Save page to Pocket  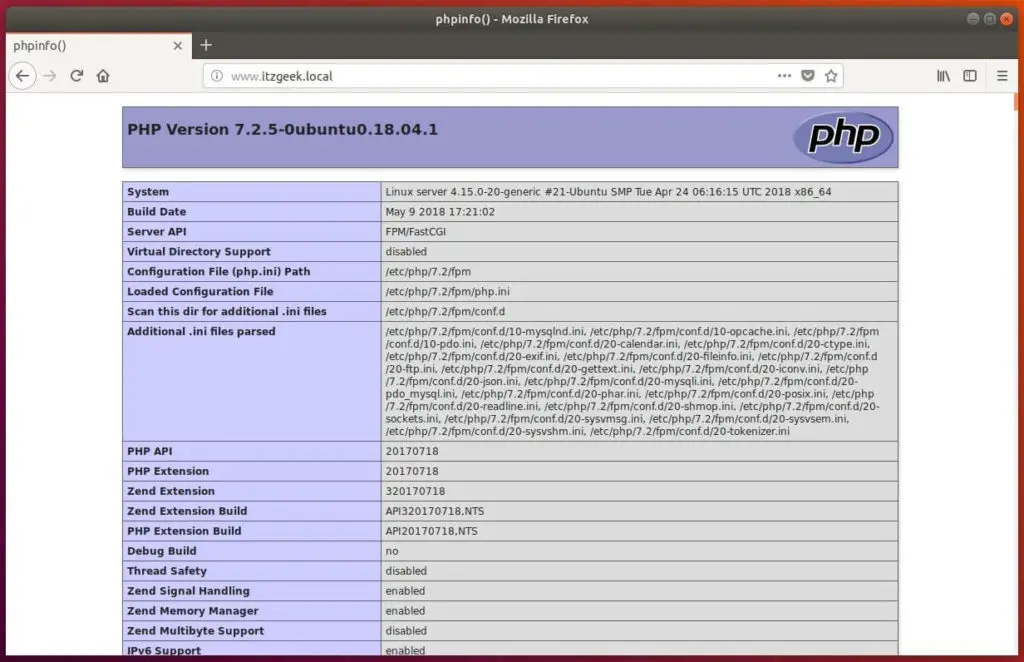pos(808,76)
